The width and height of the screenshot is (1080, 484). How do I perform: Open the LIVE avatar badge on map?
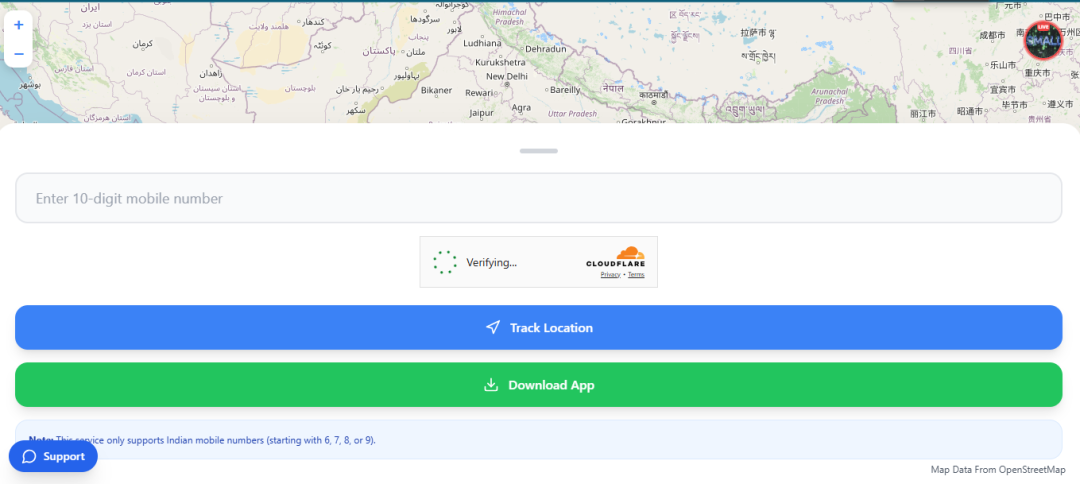point(1043,41)
